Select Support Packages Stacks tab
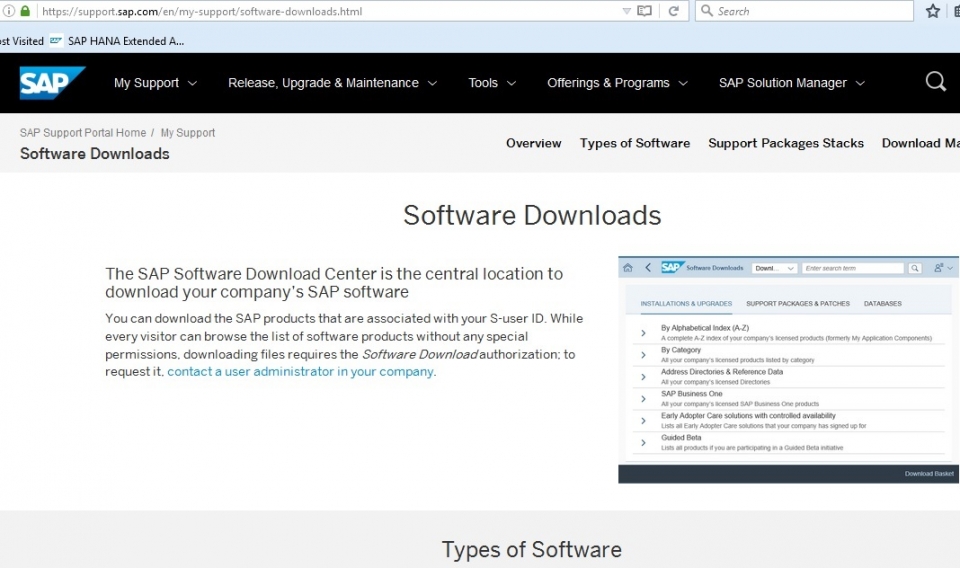Screen dimensions: 960x568 click(786, 143)
